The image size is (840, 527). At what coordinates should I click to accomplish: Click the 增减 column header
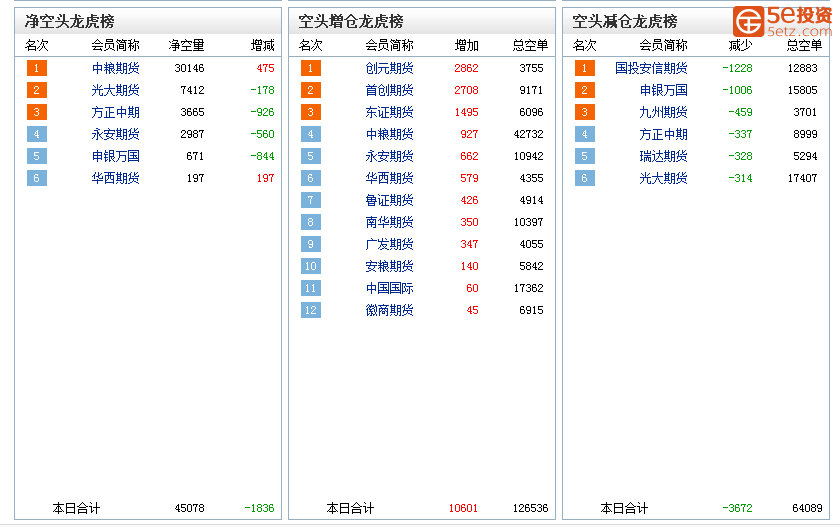(262, 46)
